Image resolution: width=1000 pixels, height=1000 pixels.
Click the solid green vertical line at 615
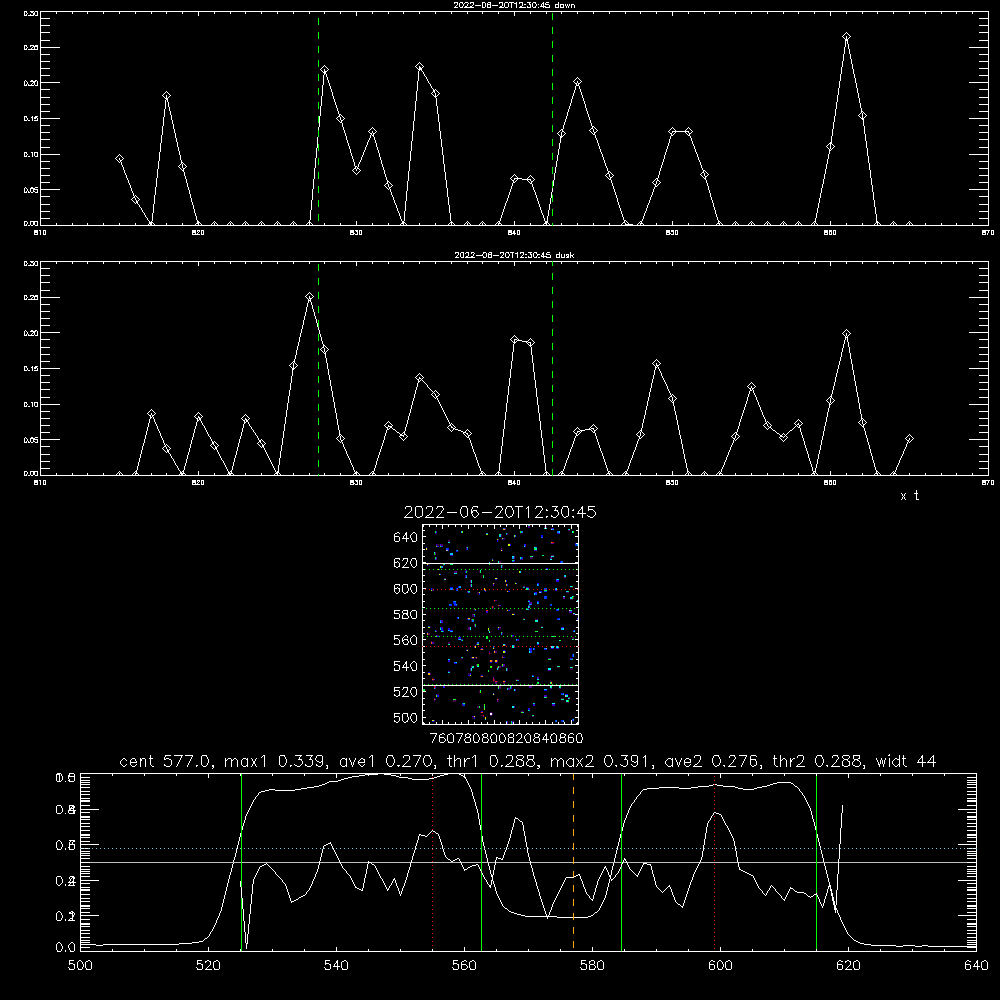pos(816,861)
